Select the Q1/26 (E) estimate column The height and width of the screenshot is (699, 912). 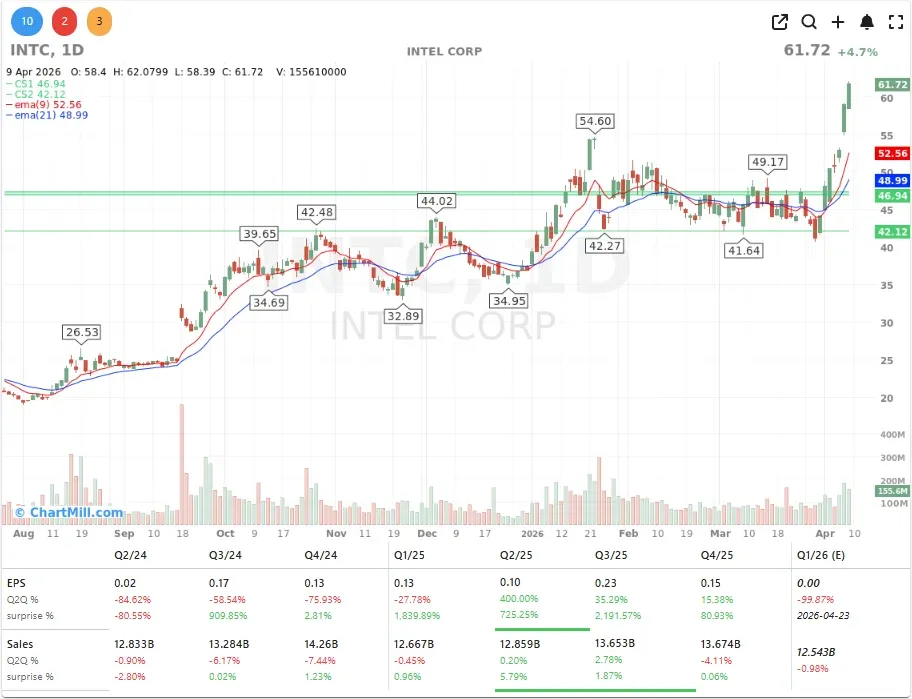tap(820, 554)
